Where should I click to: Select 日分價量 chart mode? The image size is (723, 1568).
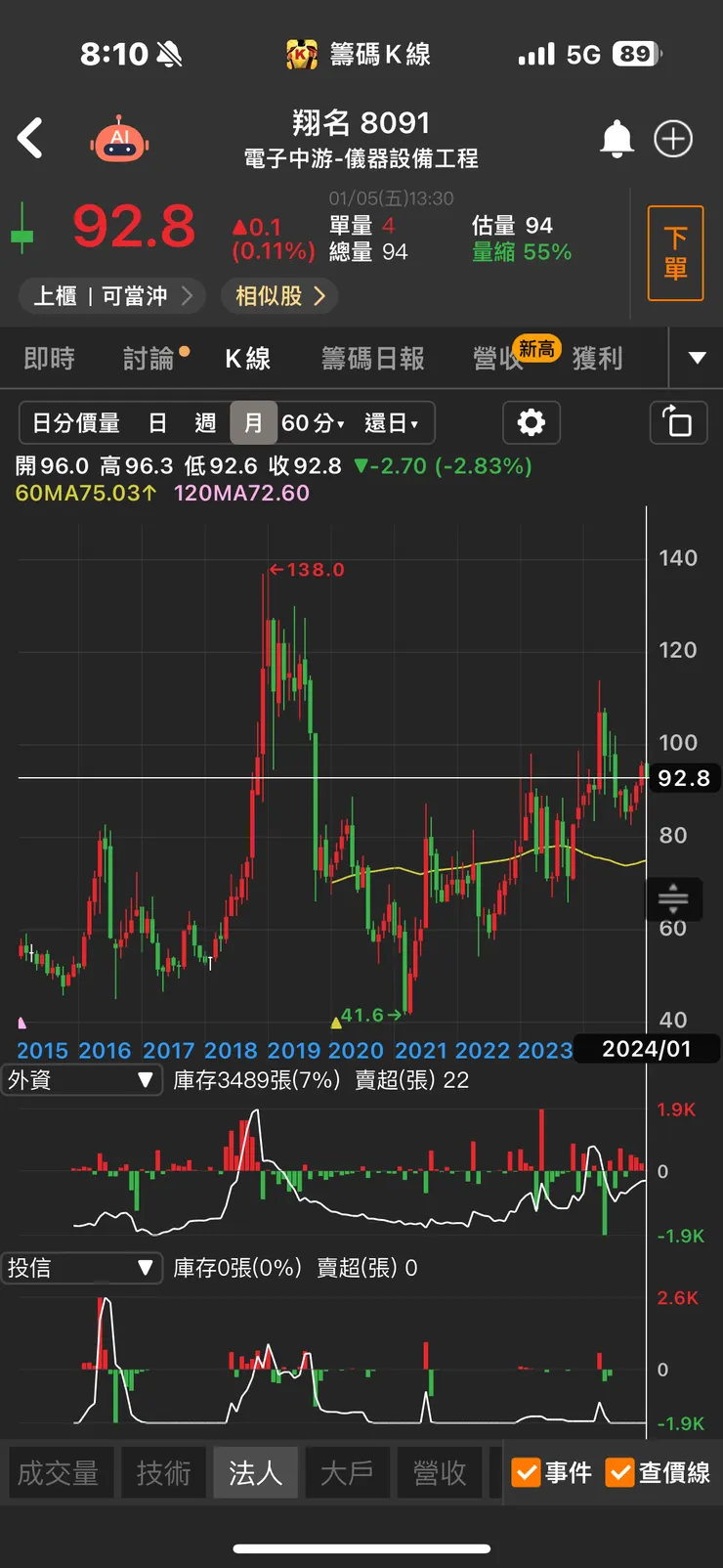point(76,423)
